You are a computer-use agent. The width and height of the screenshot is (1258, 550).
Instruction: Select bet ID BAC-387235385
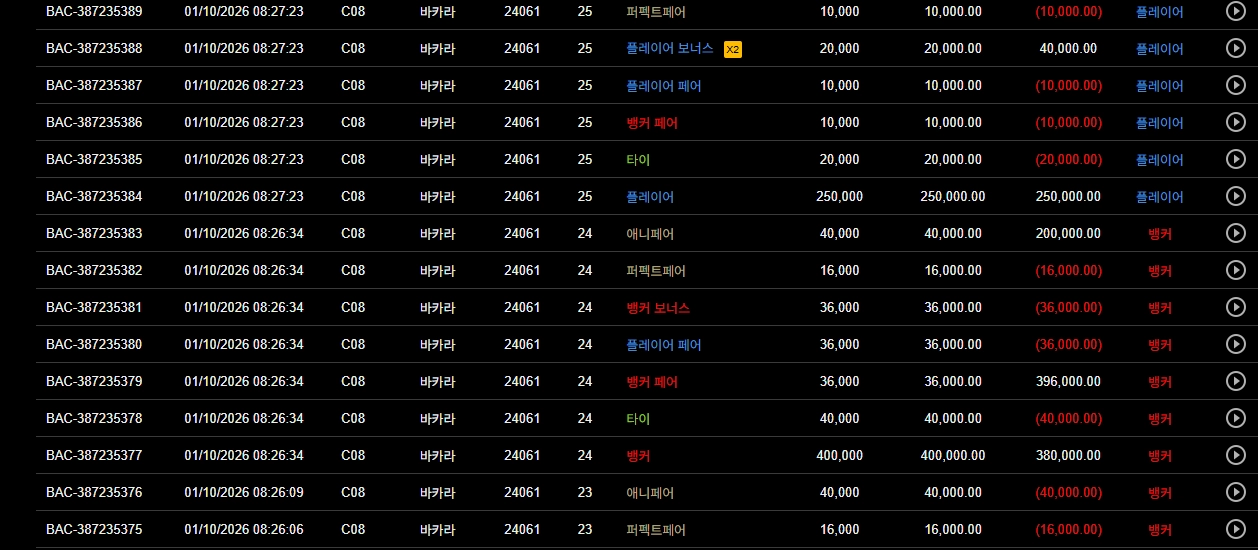(94, 160)
